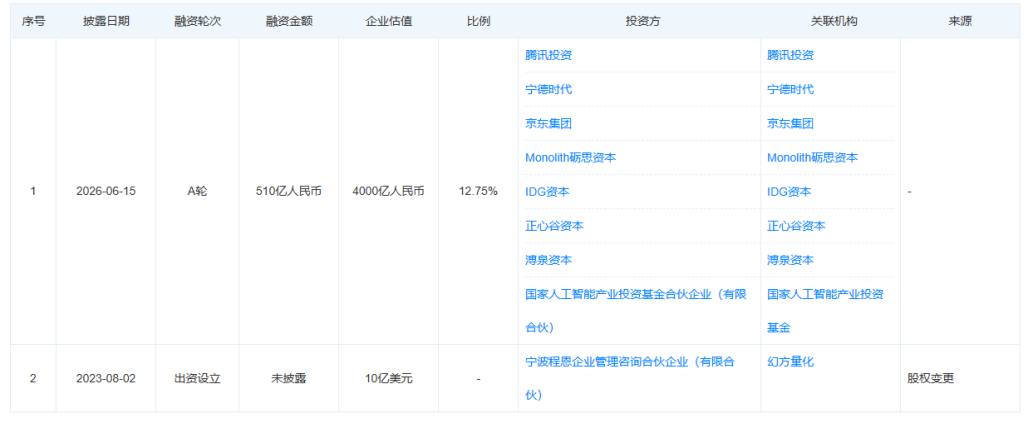Open IDG资本 link under 关联机构
The height and width of the screenshot is (424, 1028).
(789, 192)
